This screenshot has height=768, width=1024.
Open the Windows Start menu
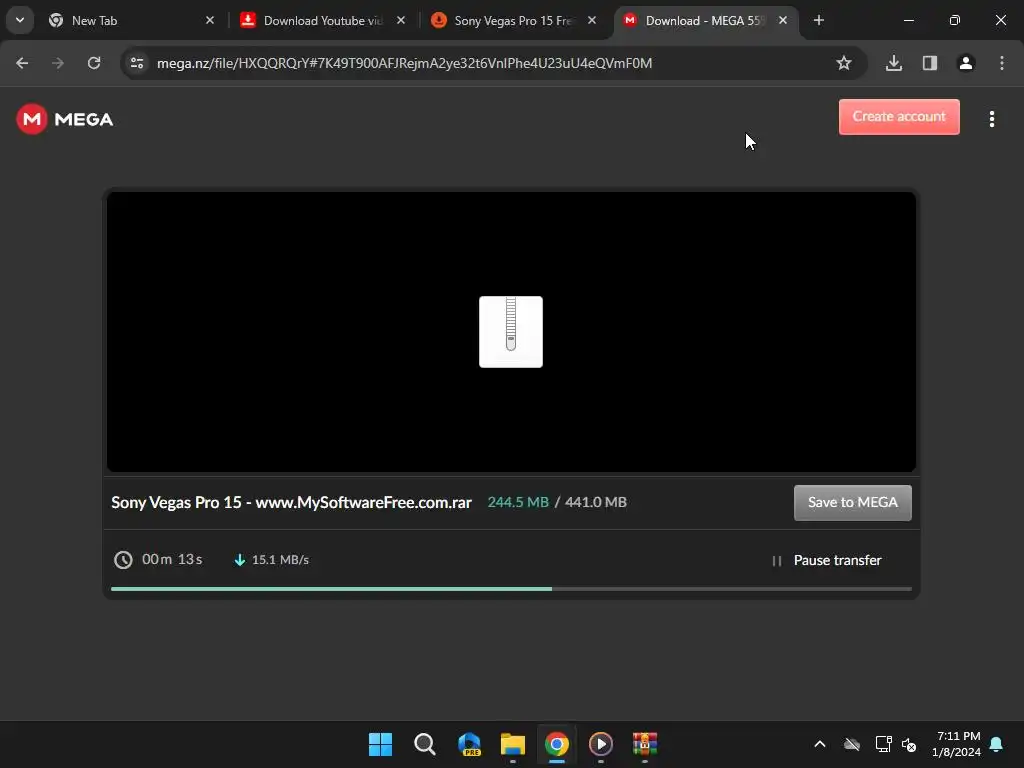[x=380, y=744]
